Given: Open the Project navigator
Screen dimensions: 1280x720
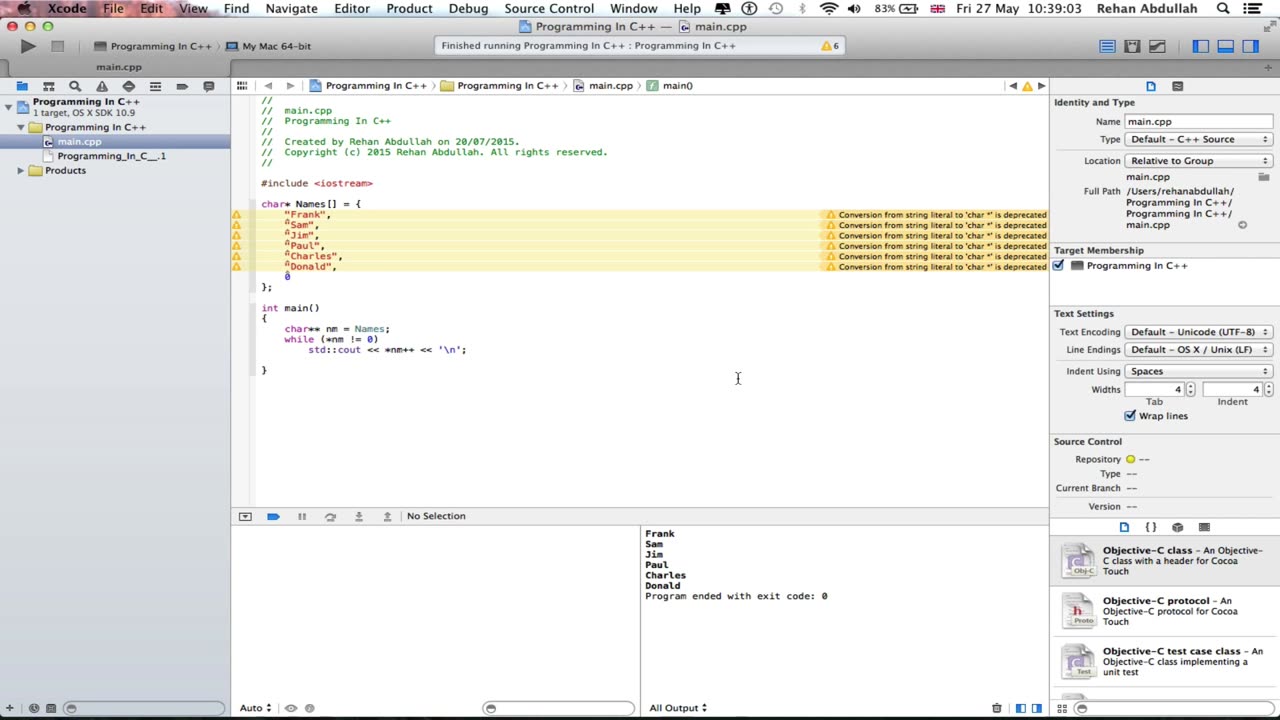Looking at the screenshot, I should (21, 86).
